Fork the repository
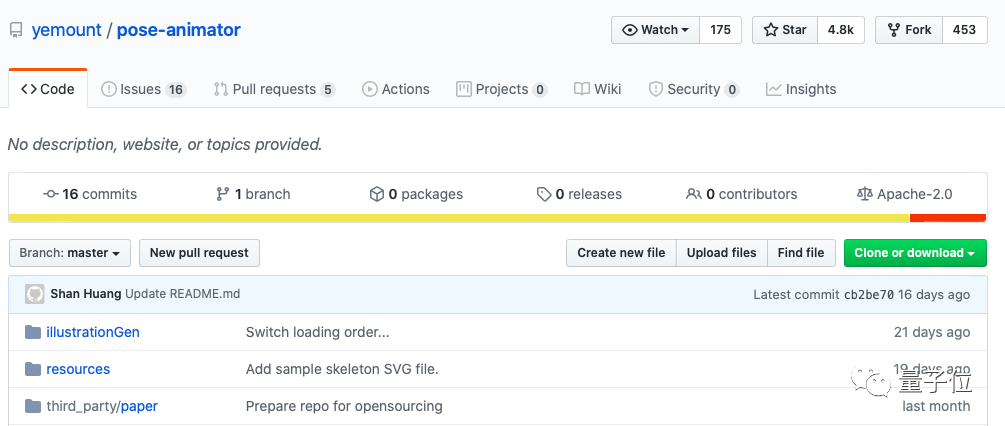1005x426 pixels. pyautogui.click(x=908, y=30)
